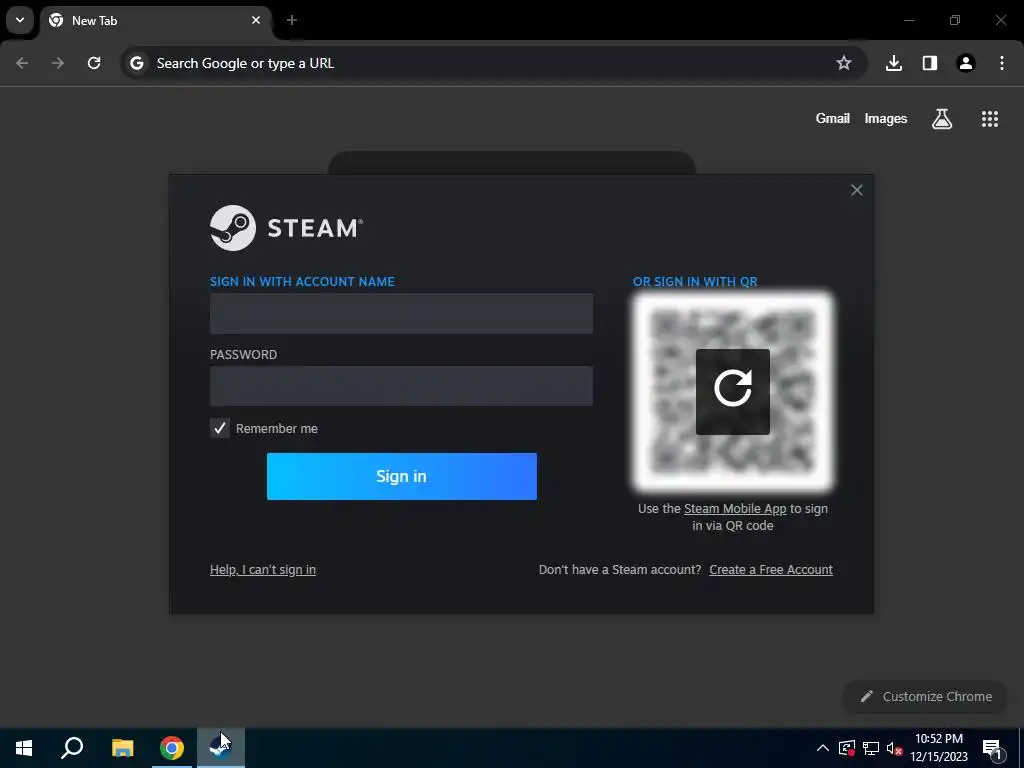The width and height of the screenshot is (1024, 768).
Task: Open the Steam Mobile App link
Action: tap(735, 509)
